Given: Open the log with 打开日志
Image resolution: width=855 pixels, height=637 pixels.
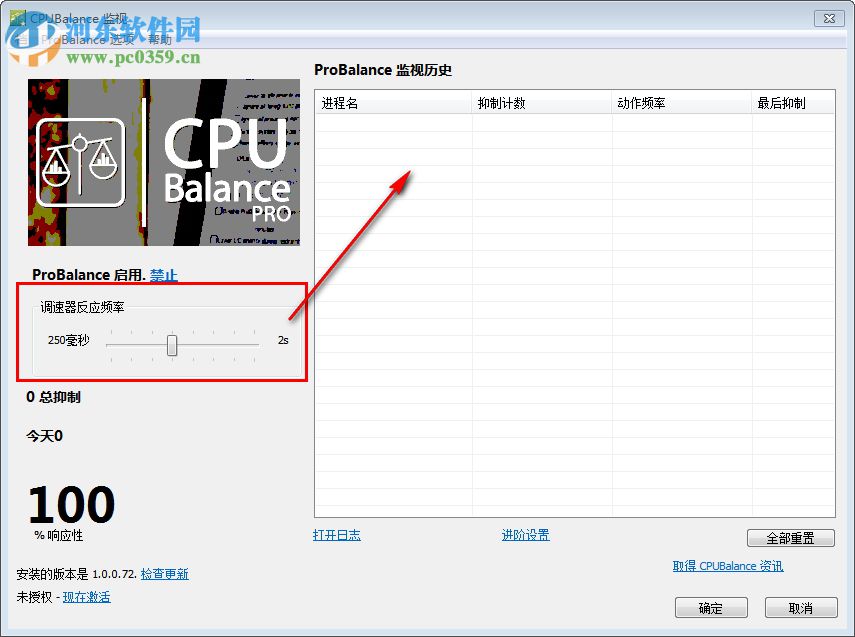Looking at the screenshot, I should [337, 535].
